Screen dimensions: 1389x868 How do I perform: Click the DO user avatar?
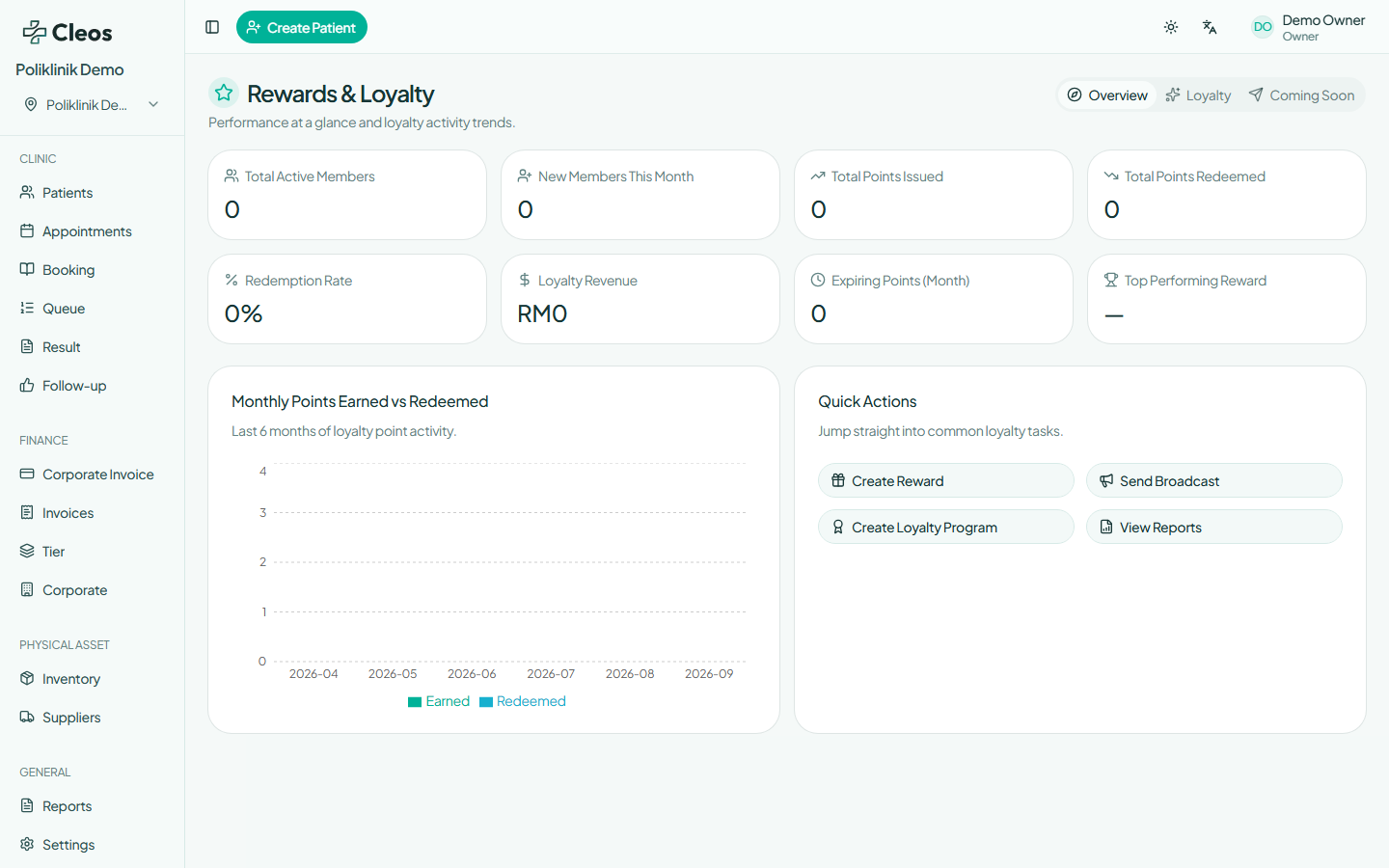(1263, 27)
